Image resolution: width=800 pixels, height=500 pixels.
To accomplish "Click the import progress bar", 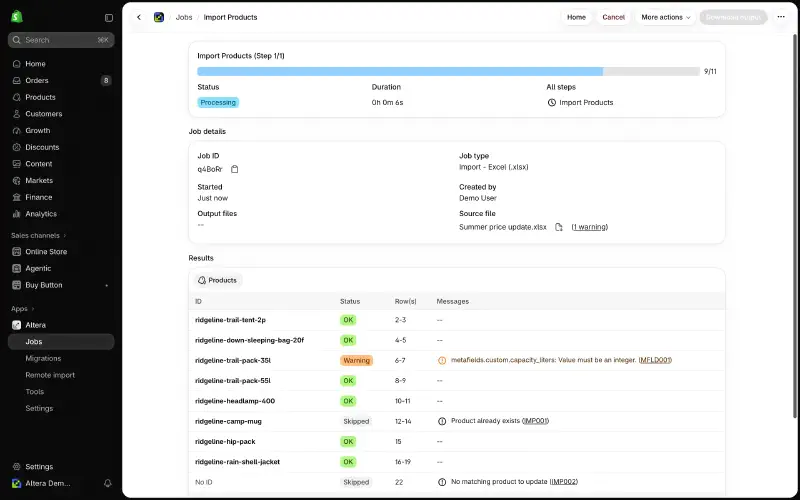I will pyautogui.click(x=448, y=71).
